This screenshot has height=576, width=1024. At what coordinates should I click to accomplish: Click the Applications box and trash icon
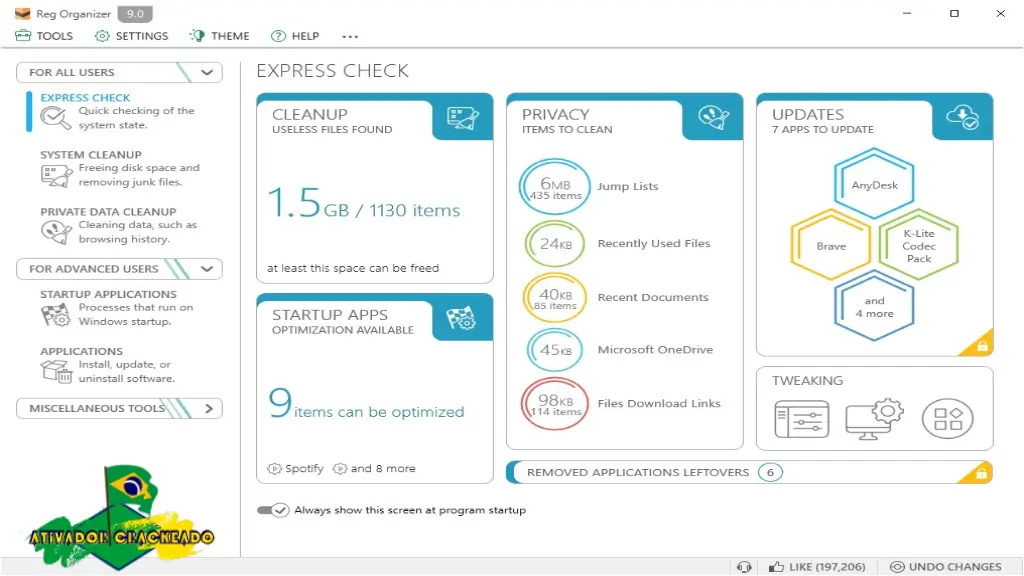(56, 371)
